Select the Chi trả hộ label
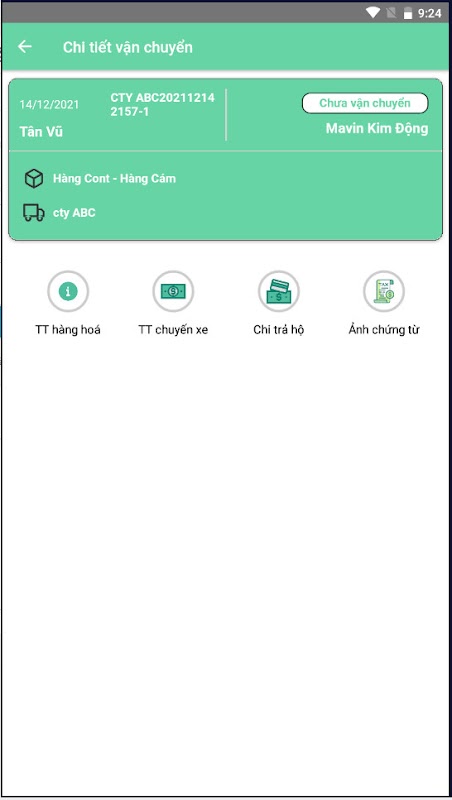The width and height of the screenshot is (452, 800). (x=279, y=330)
